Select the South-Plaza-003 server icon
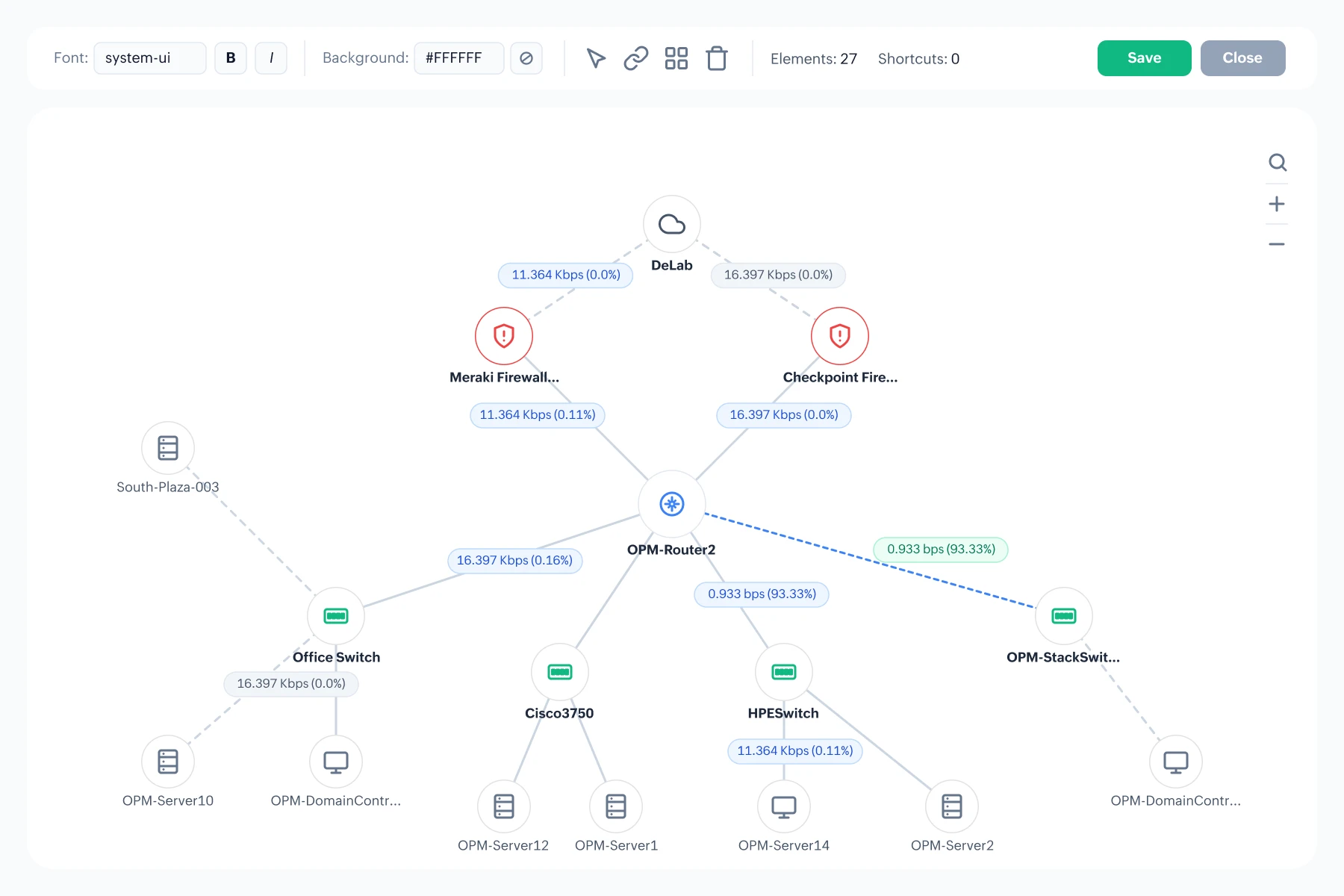 coord(168,448)
